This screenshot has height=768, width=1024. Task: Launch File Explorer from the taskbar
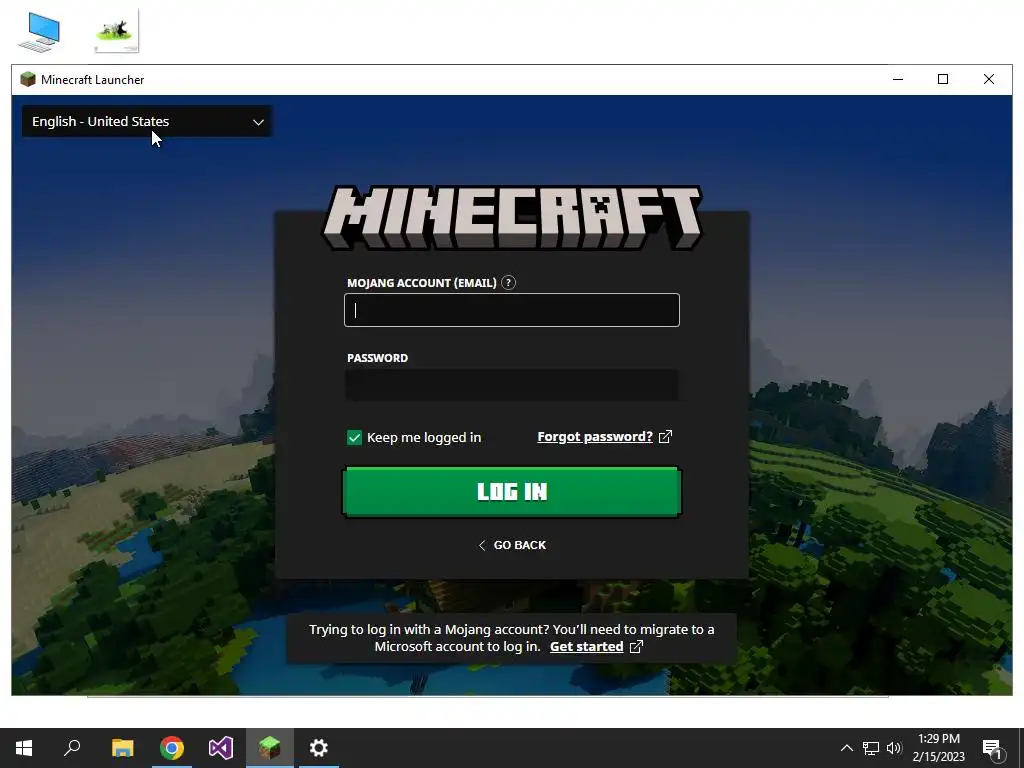click(122, 748)
